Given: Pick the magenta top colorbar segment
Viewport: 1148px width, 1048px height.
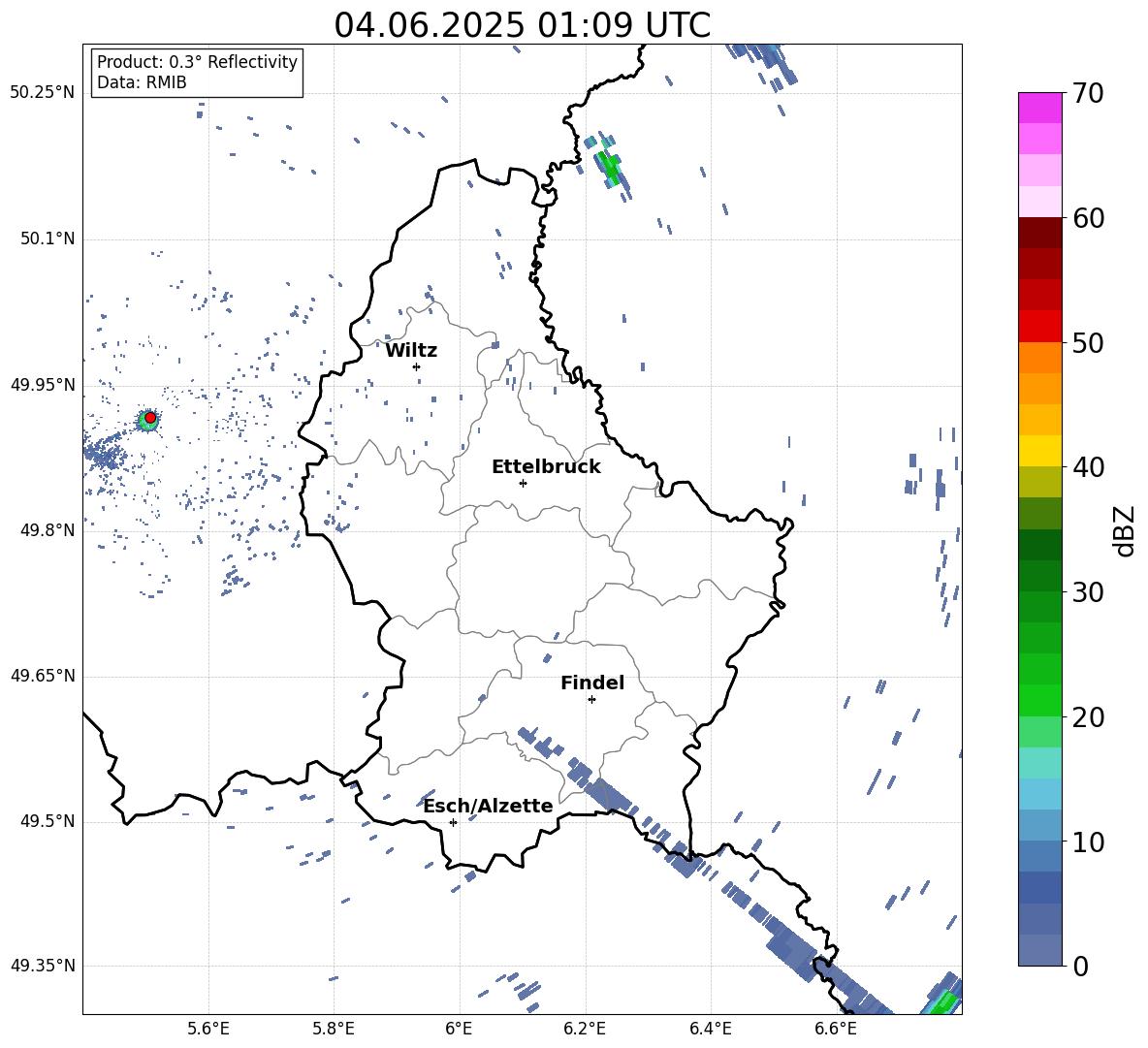Looking at the screenshot, I should click(1039, 108).
